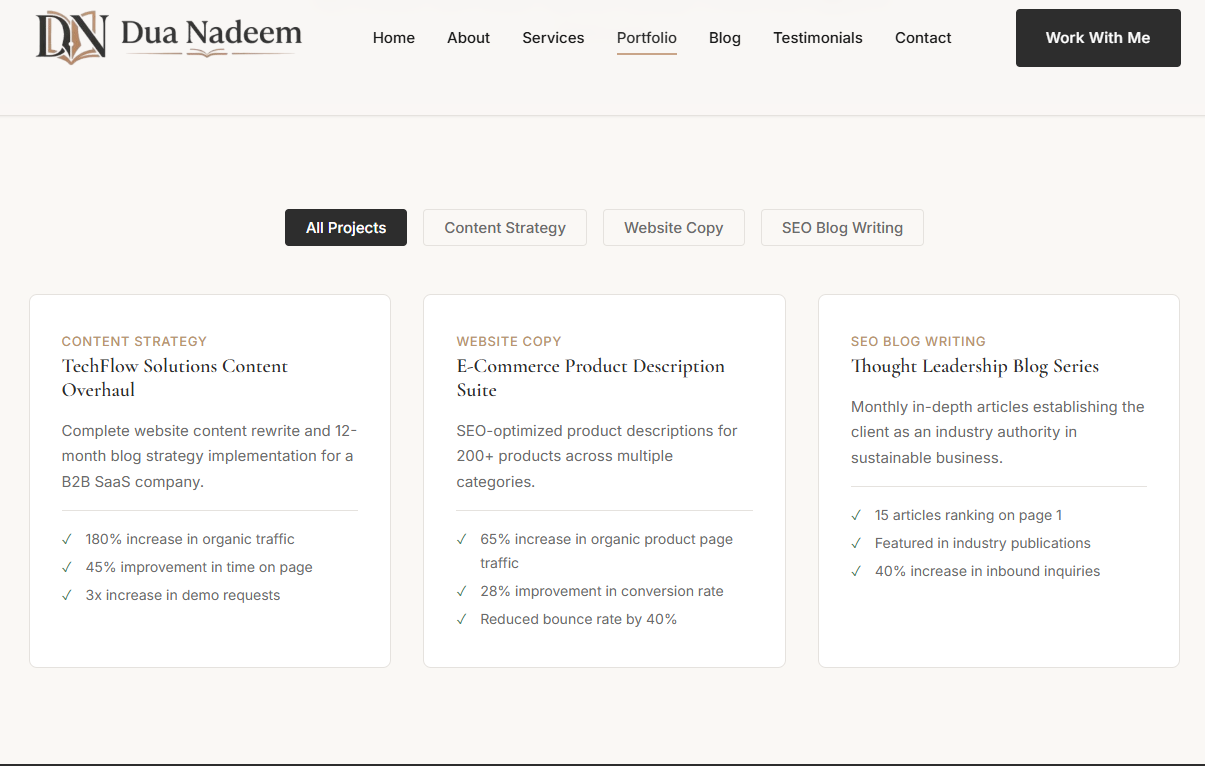
Task: Filter projects by SEO Blog Writing
Action: (841, 227)
